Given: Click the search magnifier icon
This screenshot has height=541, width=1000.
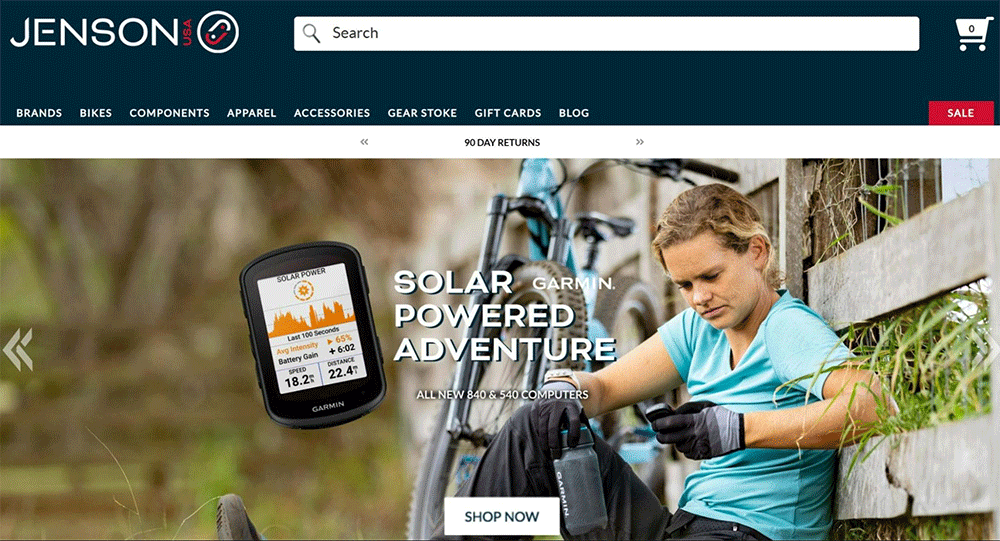Looking at the screenshot, I should coord(311,33).
